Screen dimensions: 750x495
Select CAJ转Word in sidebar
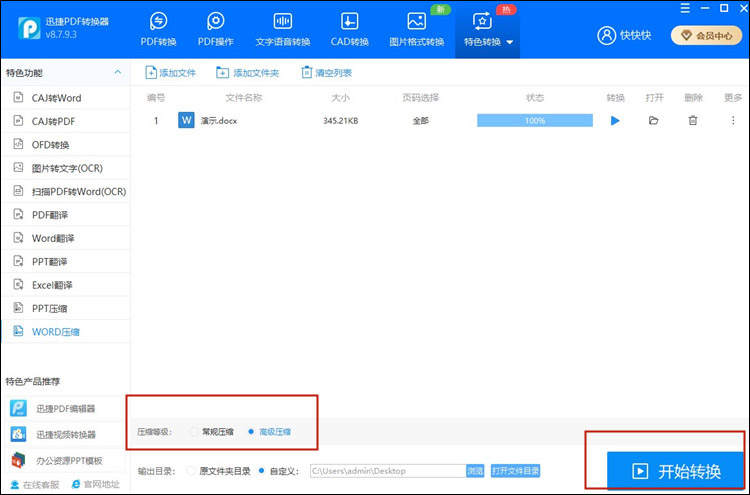click(x=66, y=98)
